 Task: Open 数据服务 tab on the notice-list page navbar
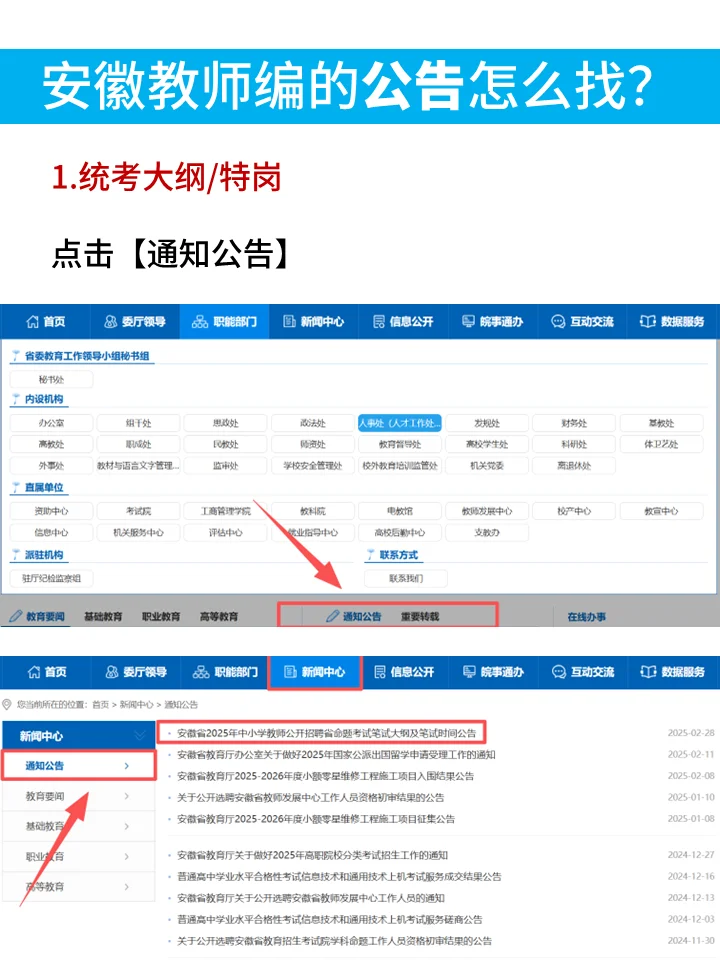672,672
